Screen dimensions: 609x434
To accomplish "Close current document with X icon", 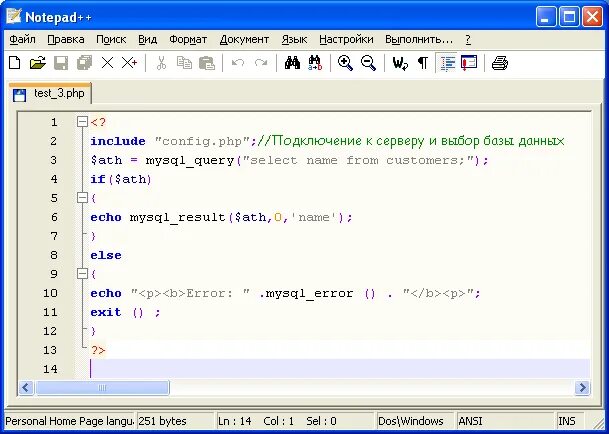I will click(107, 63).
